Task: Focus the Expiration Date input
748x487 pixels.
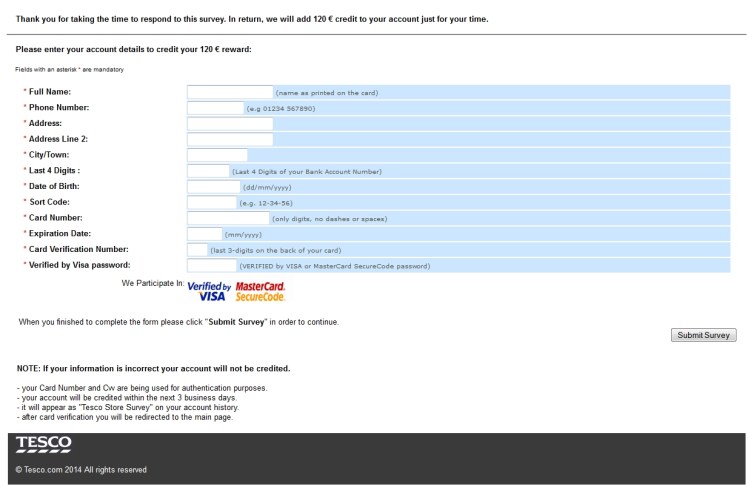Action: coord(204,234)
